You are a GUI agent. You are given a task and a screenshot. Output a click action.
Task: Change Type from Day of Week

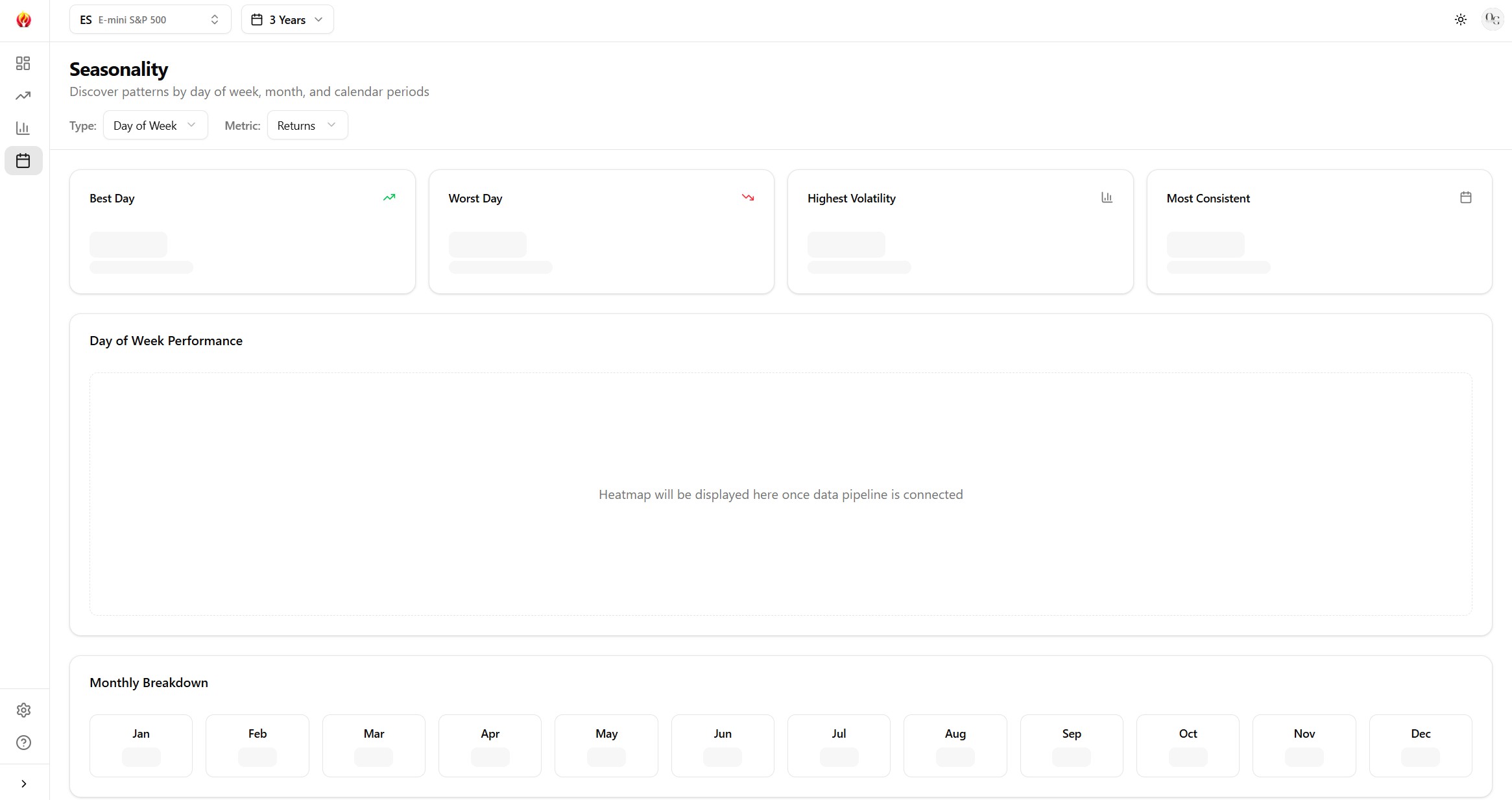[154, 125]
